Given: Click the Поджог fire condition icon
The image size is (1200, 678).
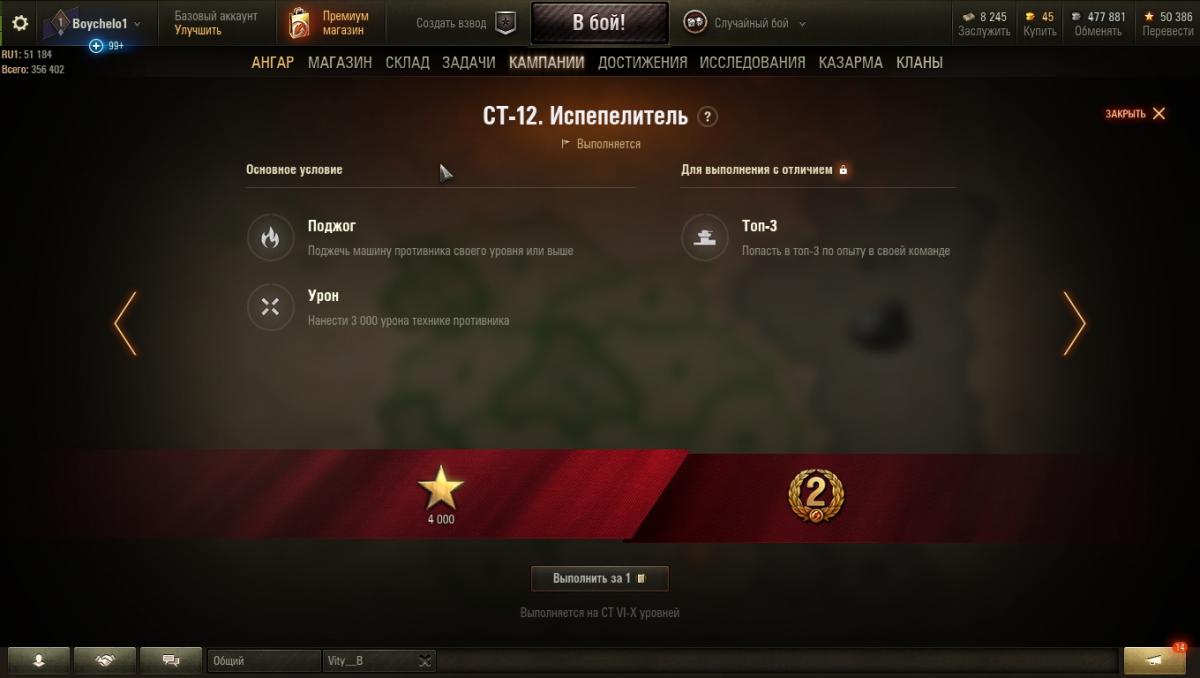Looking at the screenshot, I should pyautogui.click(x=269, y=238).
